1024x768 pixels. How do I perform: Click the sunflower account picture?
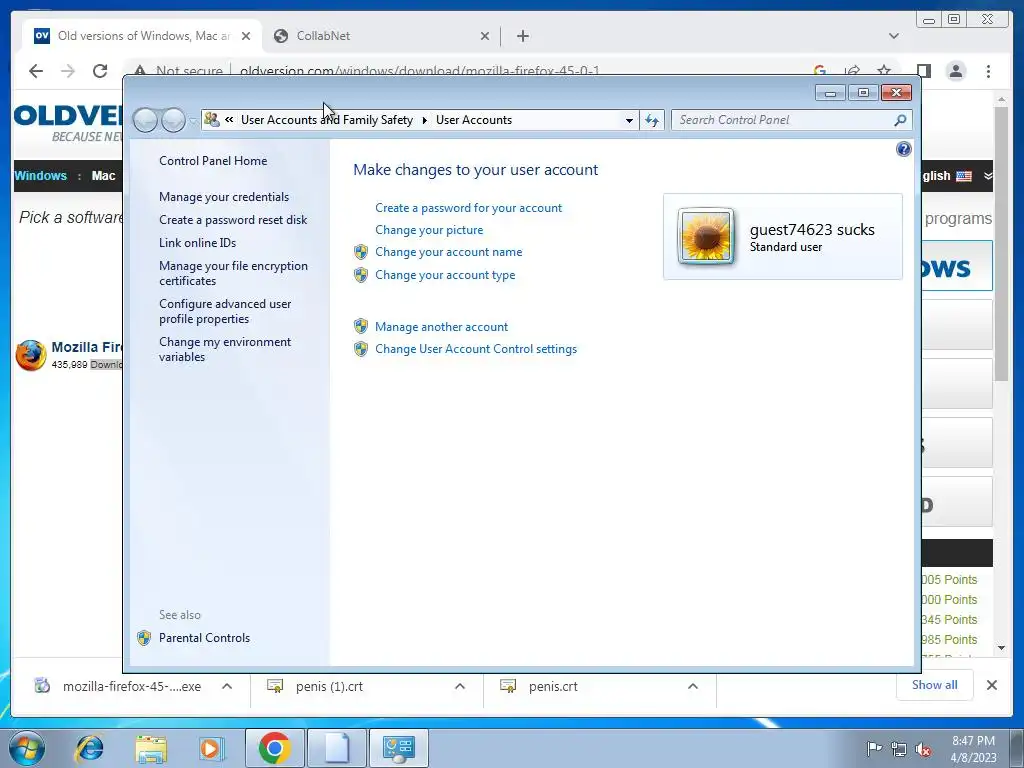pyautogui.click(x=705, y=236)
